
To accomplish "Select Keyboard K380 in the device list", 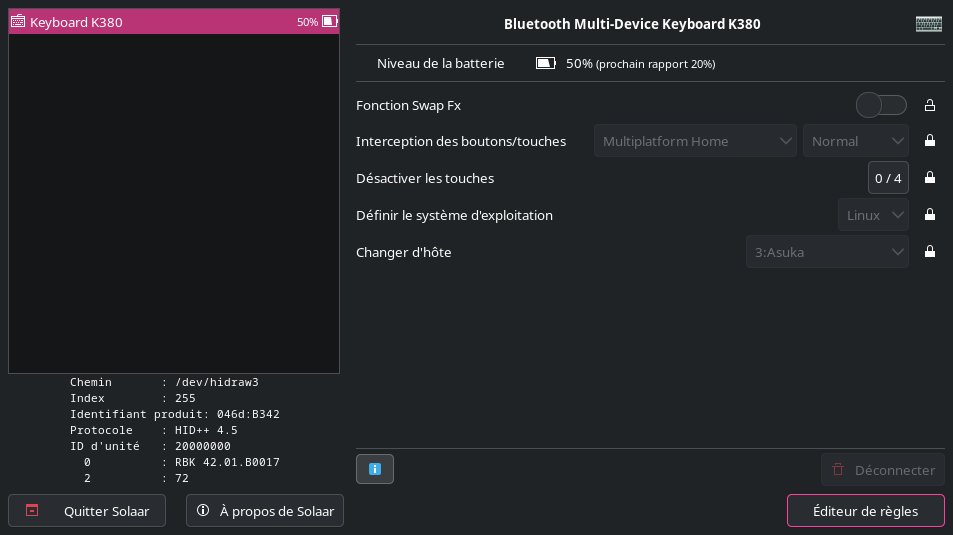I will 174,22.
